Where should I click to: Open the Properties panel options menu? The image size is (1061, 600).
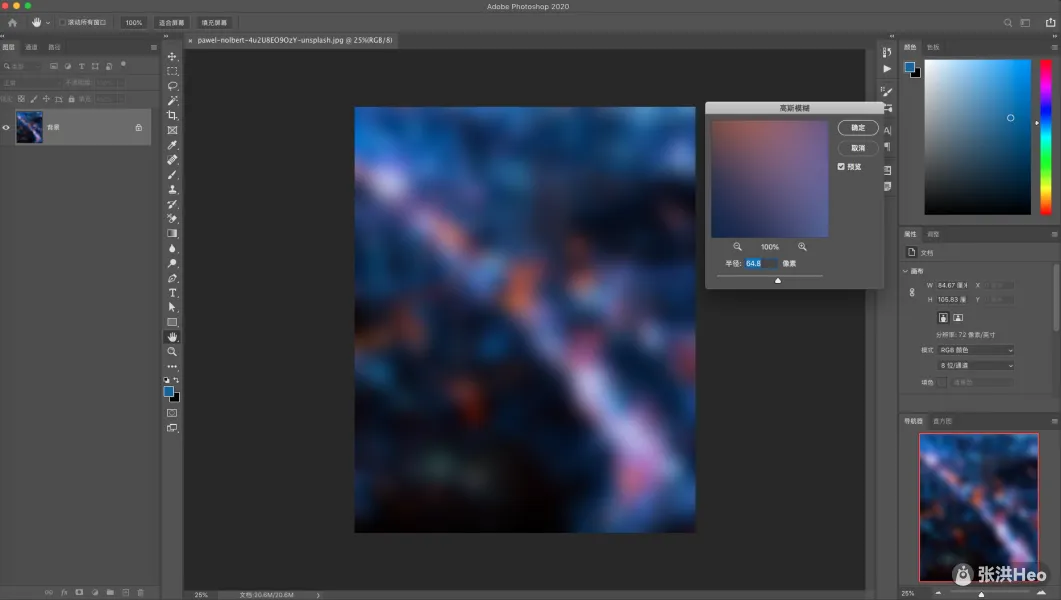[x=1054, y=234]
